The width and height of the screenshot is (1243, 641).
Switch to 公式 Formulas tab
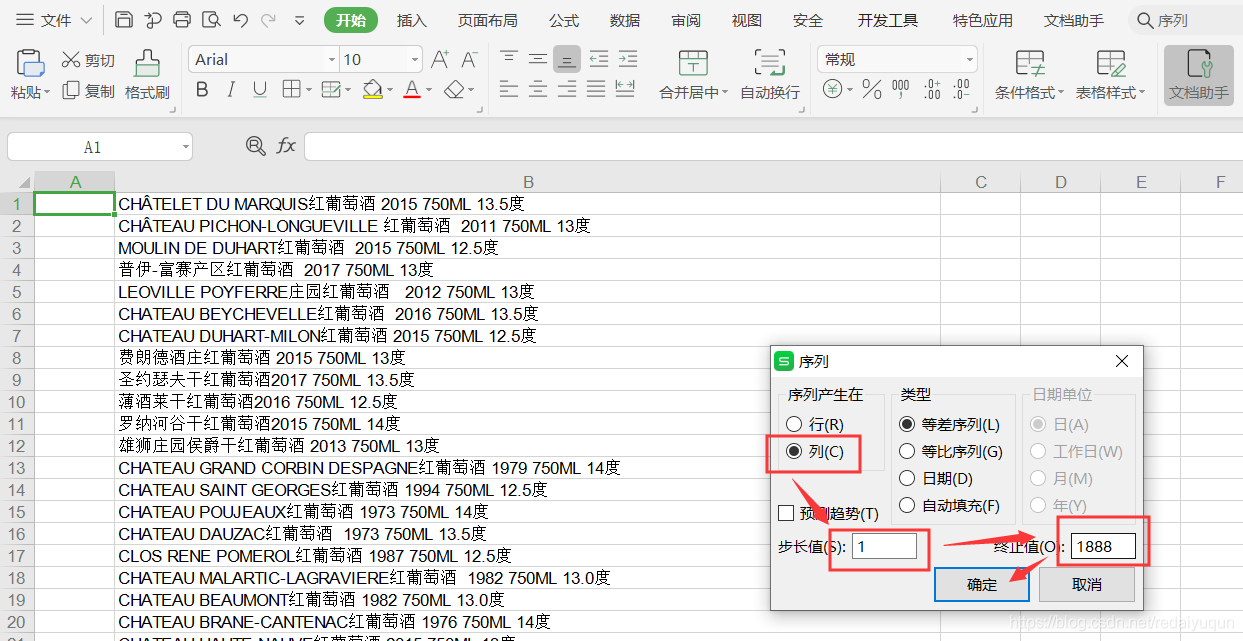point(564,20)
